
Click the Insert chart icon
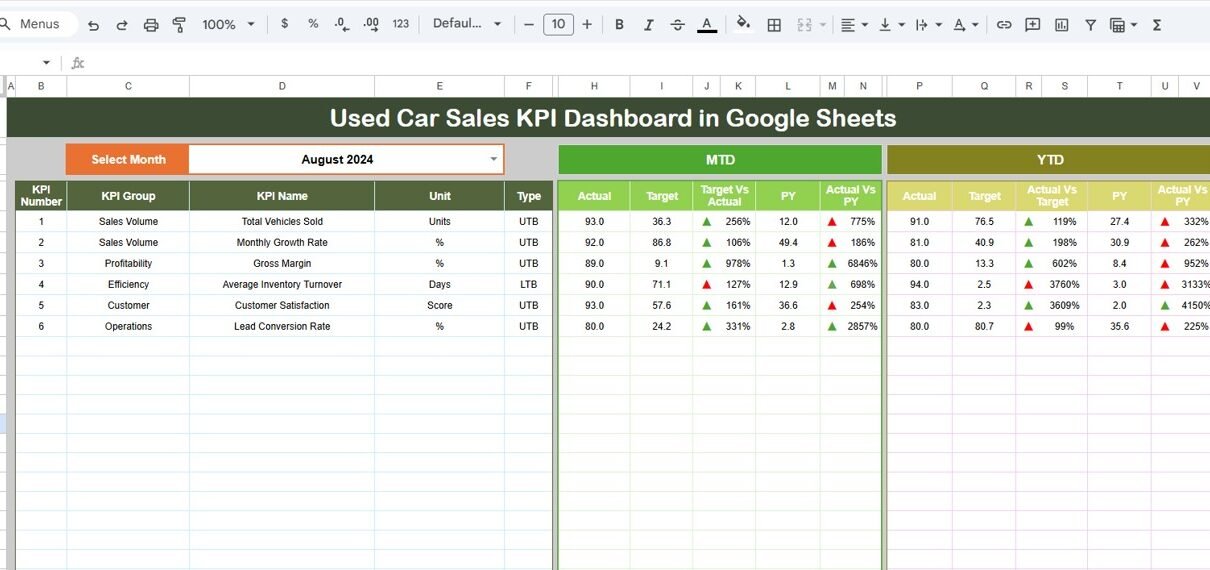pos(1061,25)
